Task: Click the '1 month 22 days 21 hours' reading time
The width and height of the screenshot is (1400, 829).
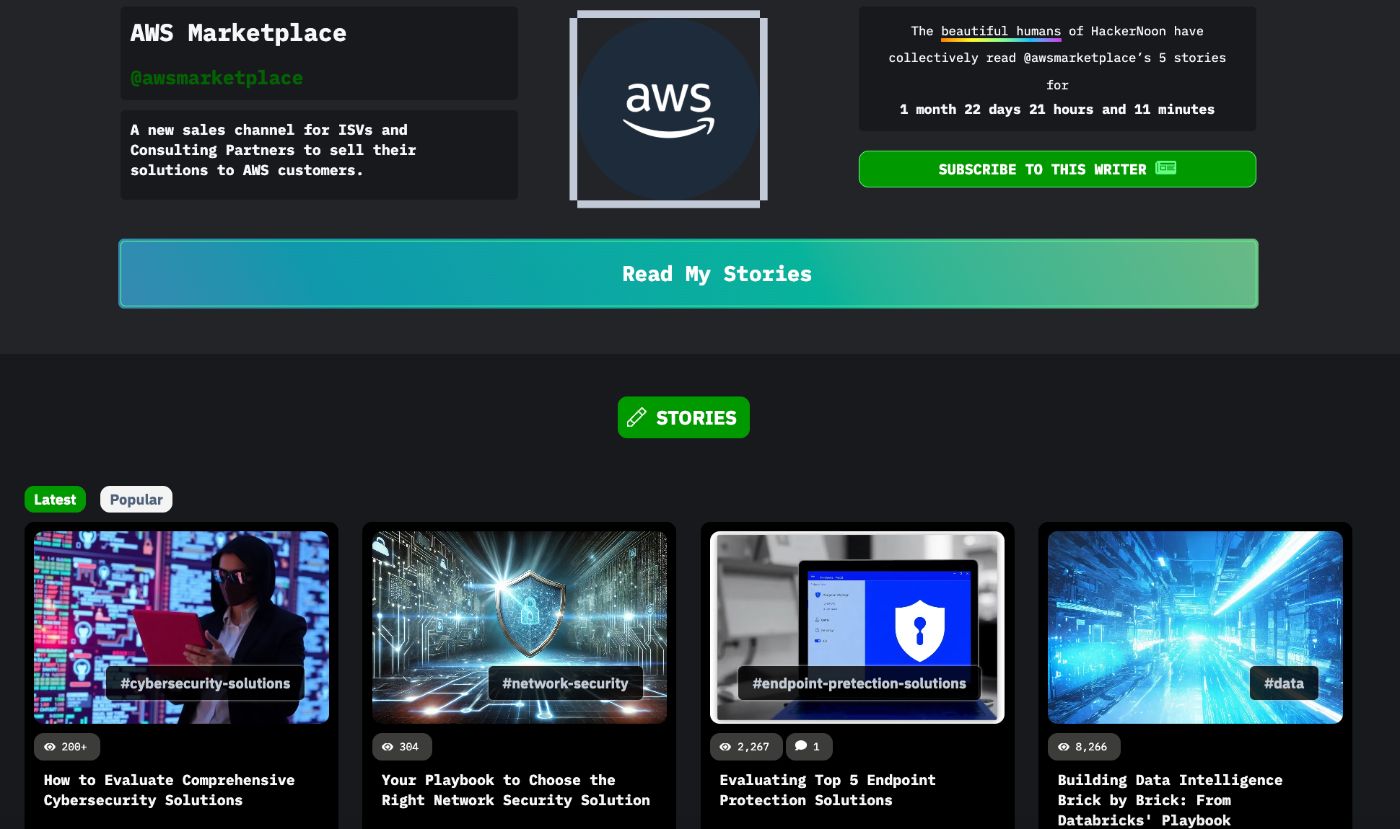Action: click(x=1057, y=109)
